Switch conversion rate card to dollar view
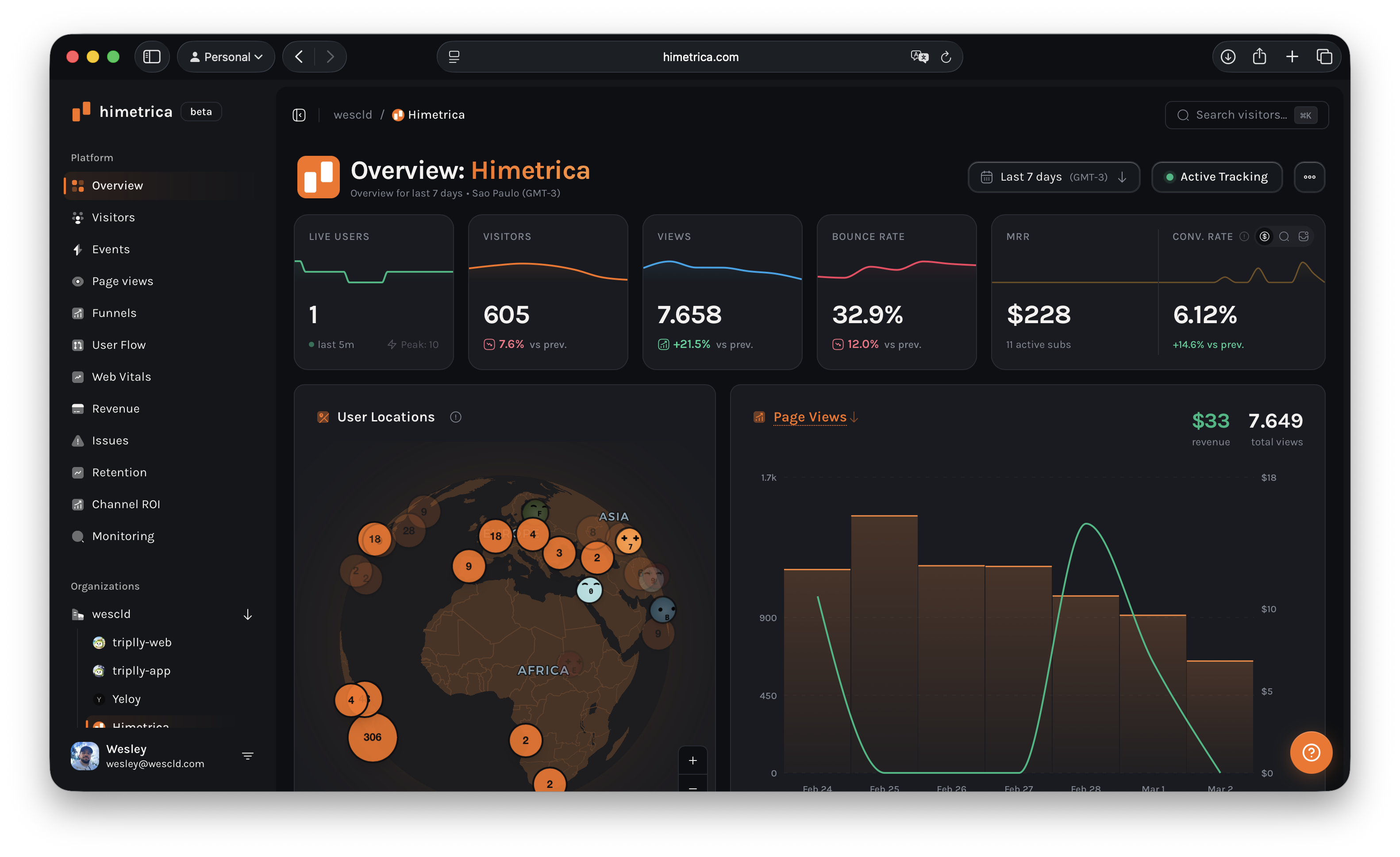The height and width of the screenshot is (857, 1400). click(1264, 236)
